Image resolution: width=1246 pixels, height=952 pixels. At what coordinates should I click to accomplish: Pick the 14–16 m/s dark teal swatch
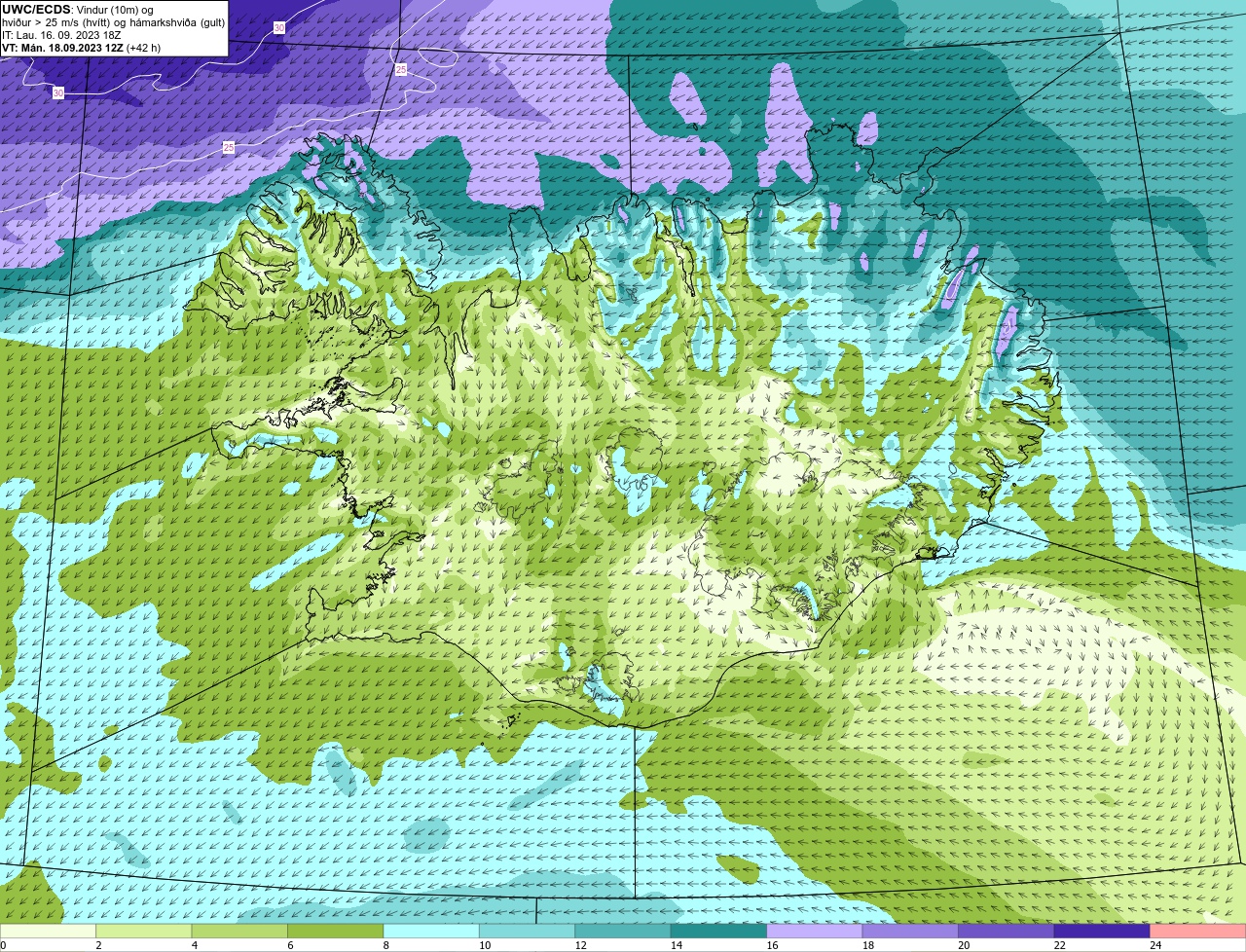(x=718, y=932)
